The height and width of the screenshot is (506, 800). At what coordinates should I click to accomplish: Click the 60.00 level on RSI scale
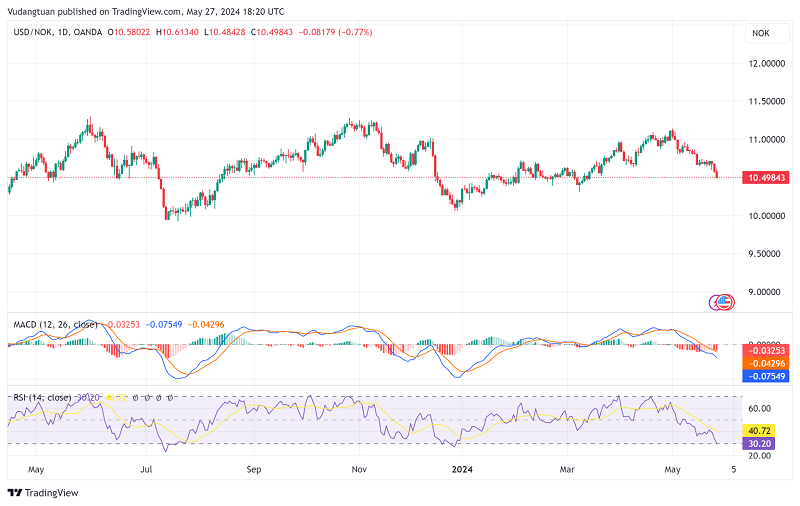pyautogui.click(x=760, y=408)
